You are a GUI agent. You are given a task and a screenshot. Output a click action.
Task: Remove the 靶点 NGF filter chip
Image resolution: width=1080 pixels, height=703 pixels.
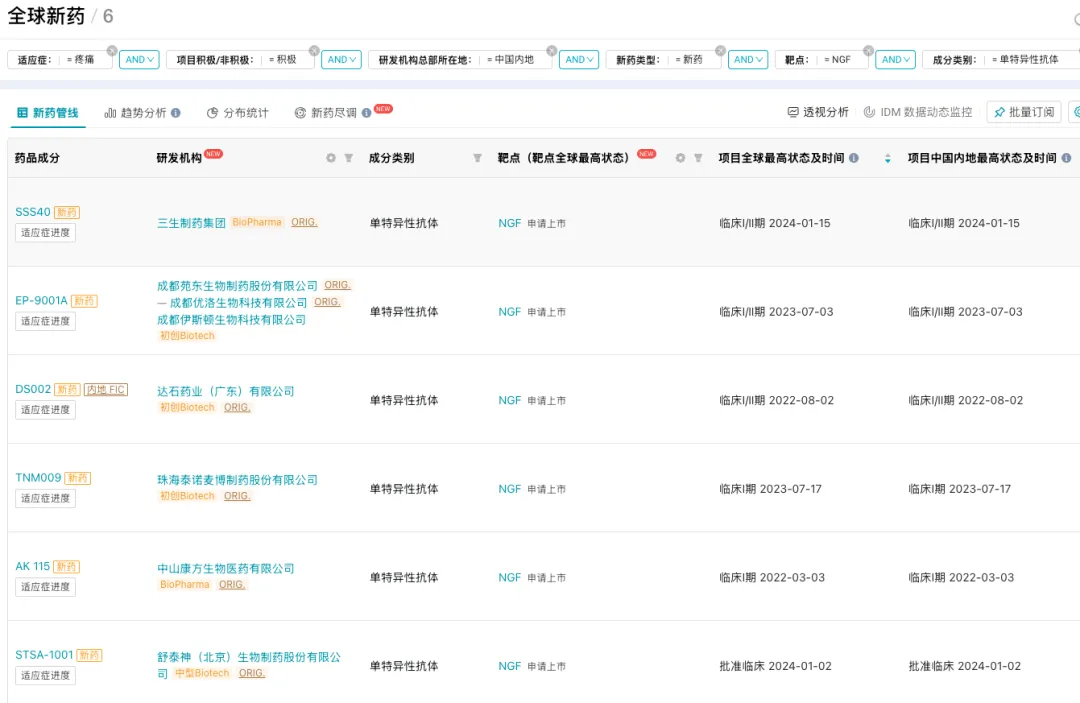(868, 50)
